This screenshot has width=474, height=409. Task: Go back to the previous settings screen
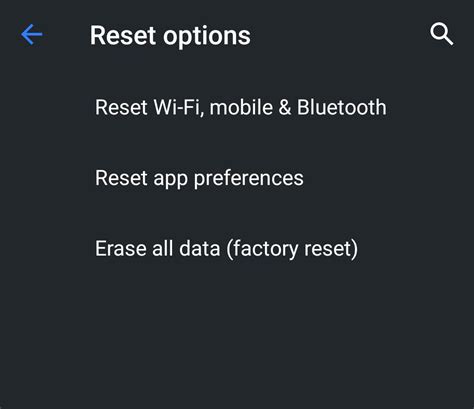click(x=32, y=34)
